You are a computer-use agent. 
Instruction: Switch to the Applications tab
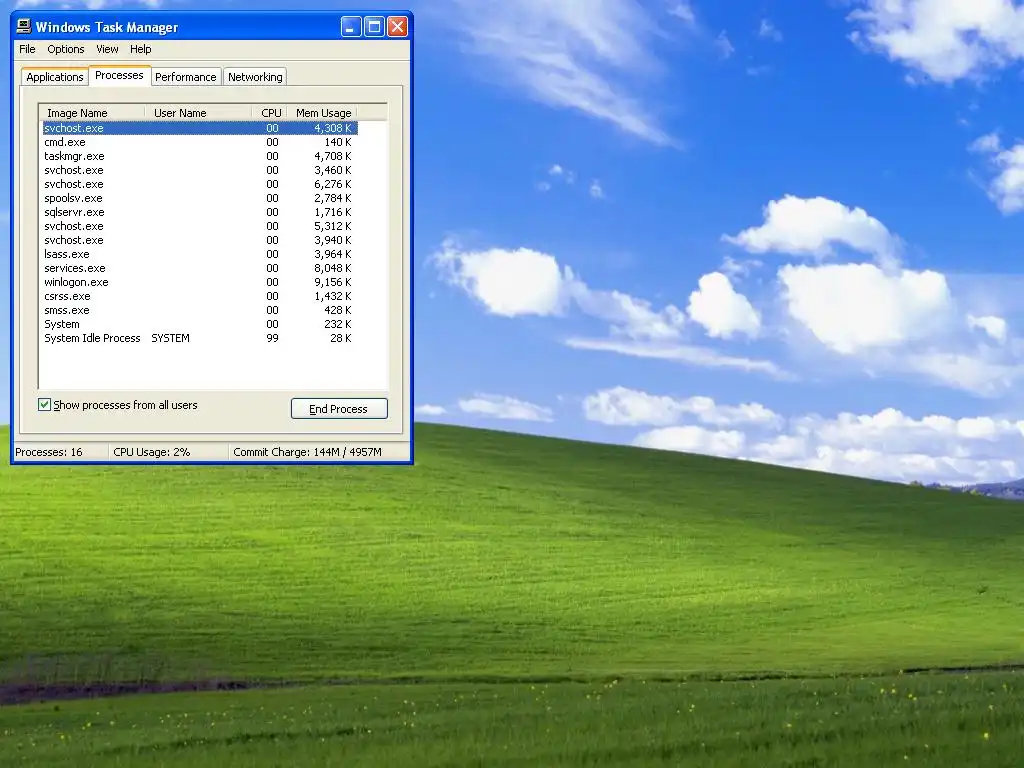point(55,77)
